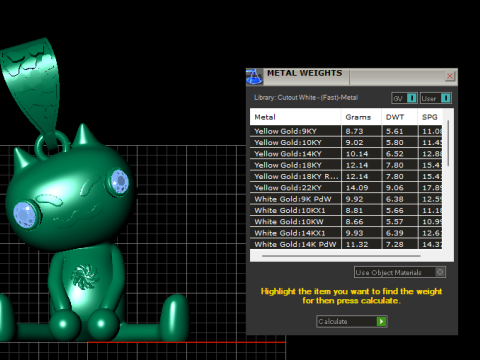Click the vertical scrollbar of the metal table
This screenshot has width=480, height=360.
click(x=448, y=143)
